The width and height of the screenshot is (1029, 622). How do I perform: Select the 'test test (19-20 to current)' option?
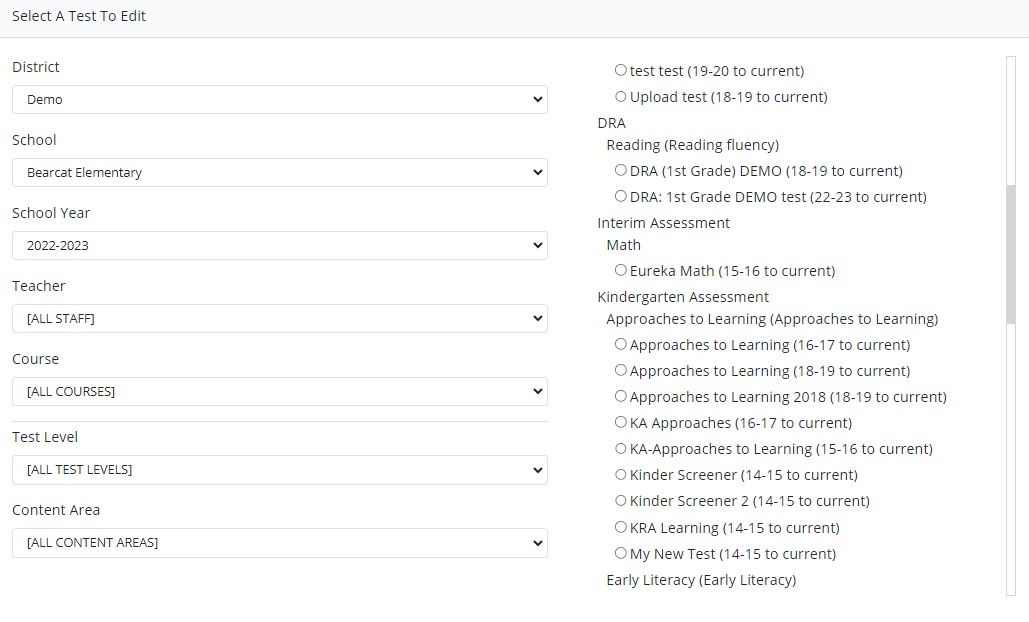pyautogui.click(x=621, y=71)
